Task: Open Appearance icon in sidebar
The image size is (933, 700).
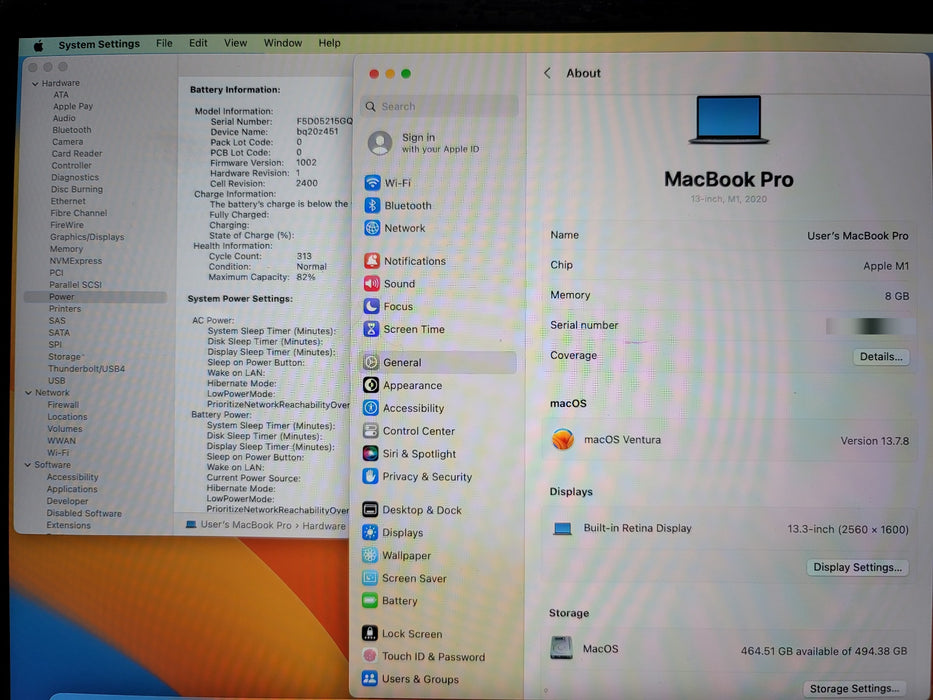Action: (371, 385)
